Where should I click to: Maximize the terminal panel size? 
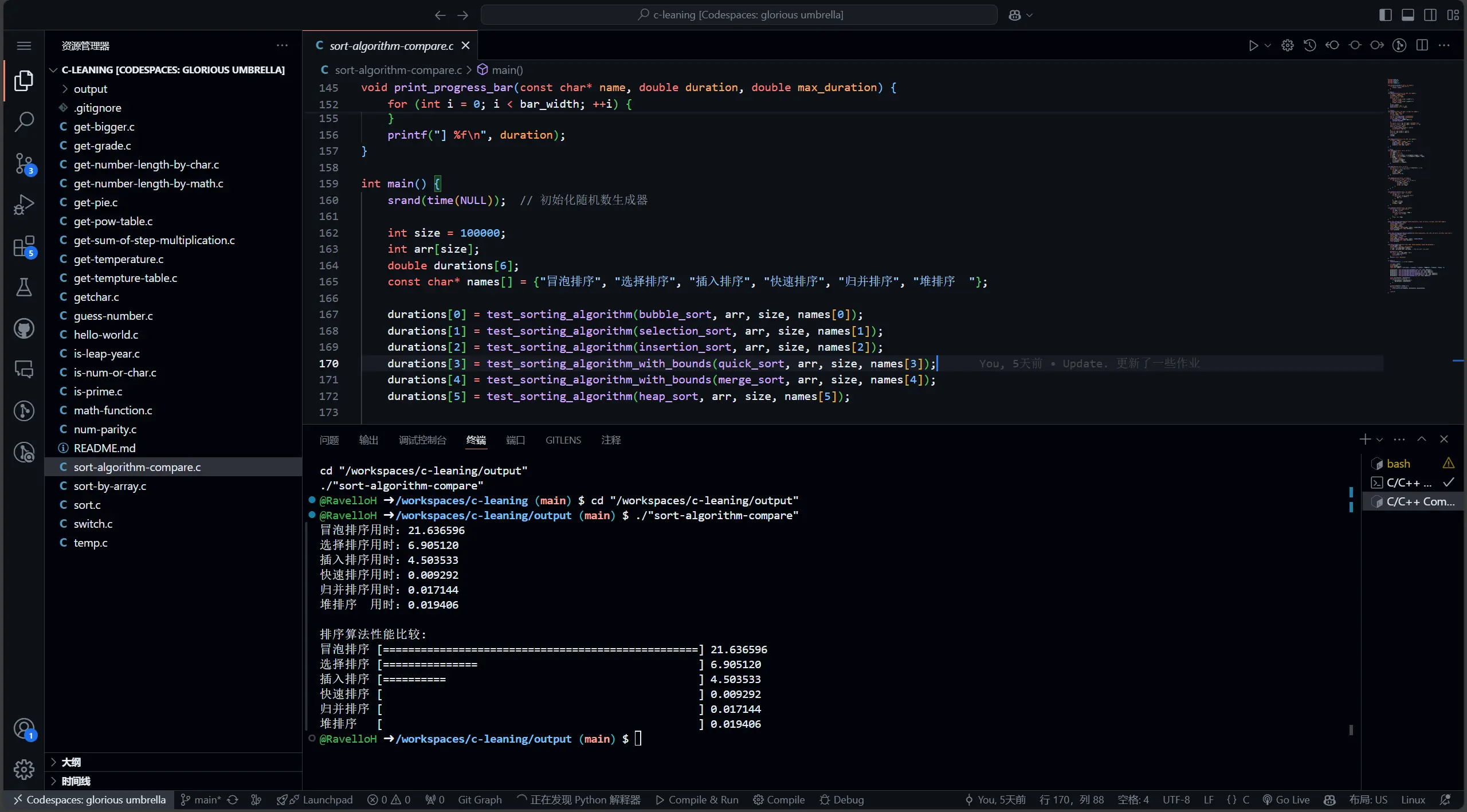(1422, 439)
